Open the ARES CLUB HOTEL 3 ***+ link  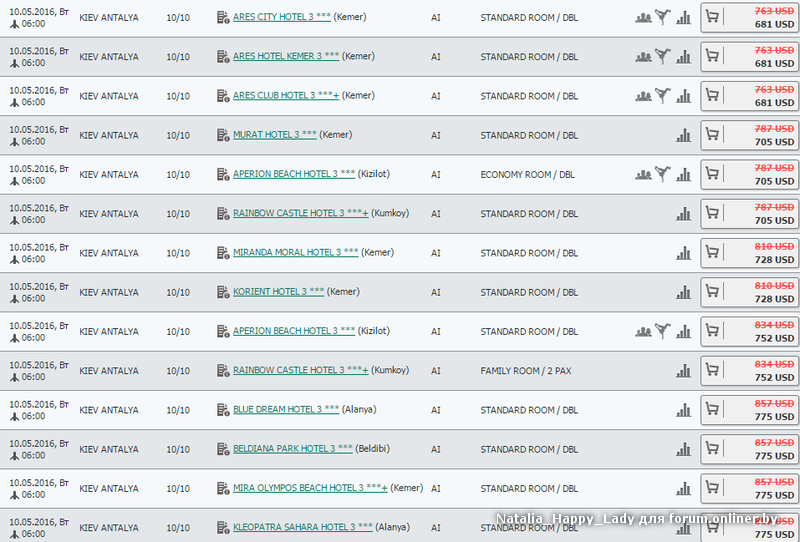286,95
